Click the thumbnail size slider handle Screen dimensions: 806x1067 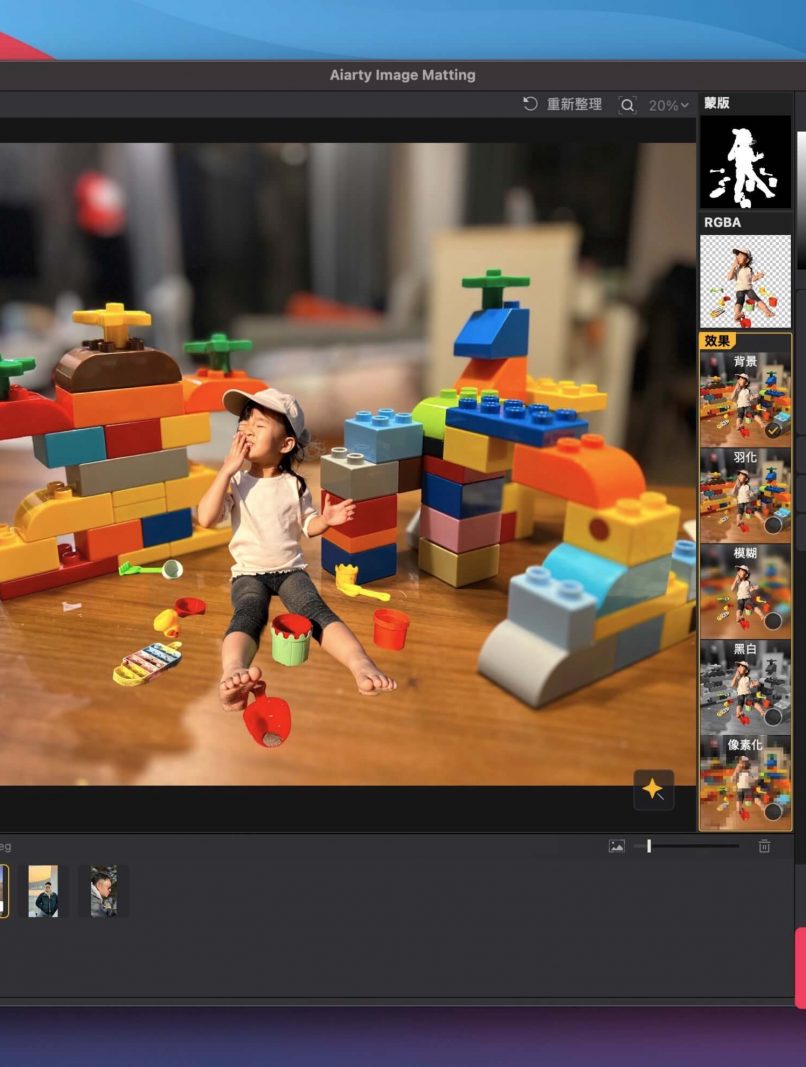point(649,846)
